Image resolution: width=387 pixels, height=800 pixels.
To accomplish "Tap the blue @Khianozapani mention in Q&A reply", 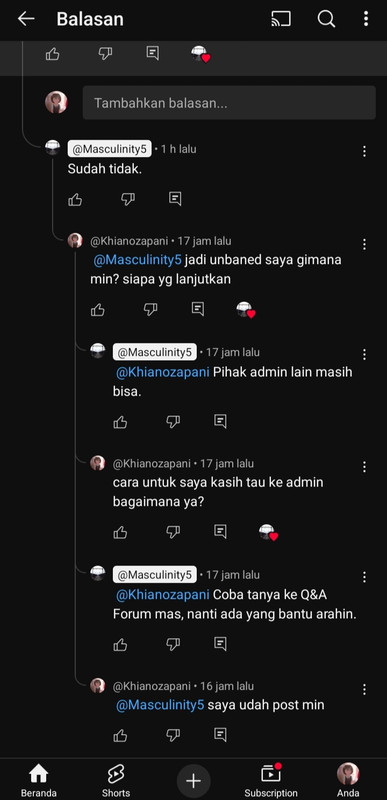I will pos(163,595).
